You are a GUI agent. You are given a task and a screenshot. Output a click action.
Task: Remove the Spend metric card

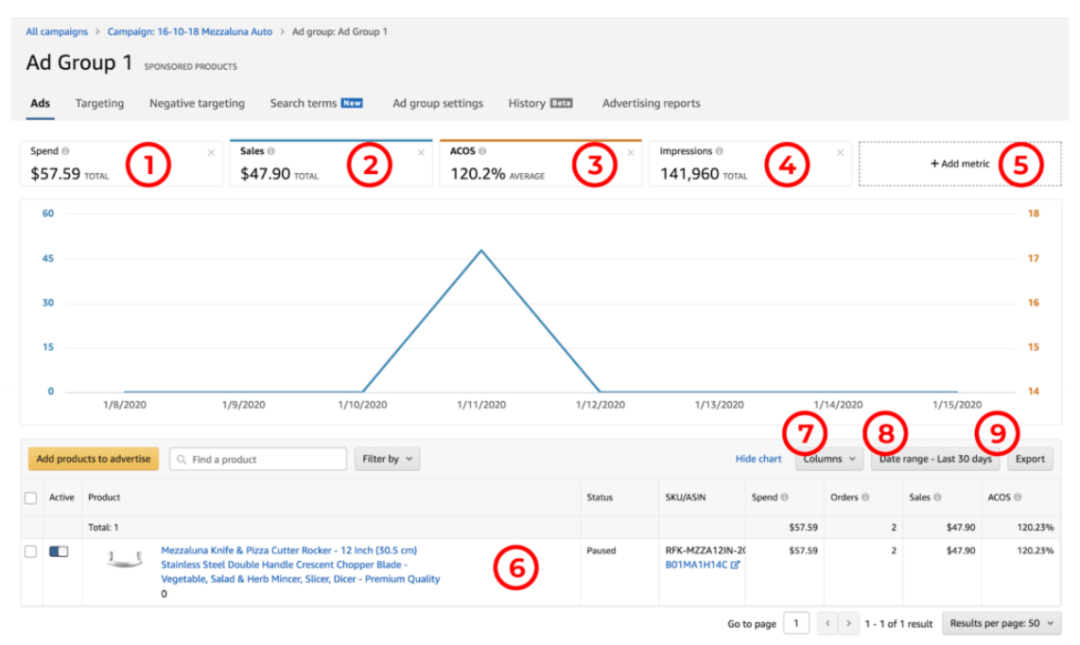point(211,153)
